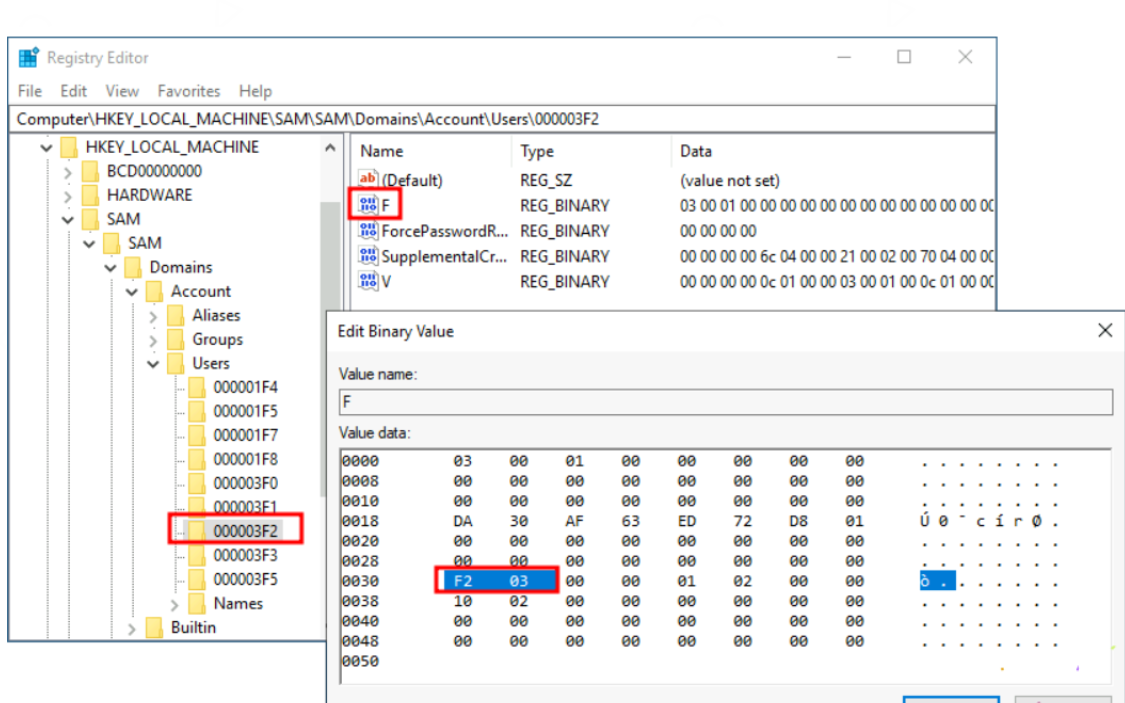Click the HKEY_LOCAL_MACHINE folder icon
This screenshot has width=1125, height=703.
[70, 147]
